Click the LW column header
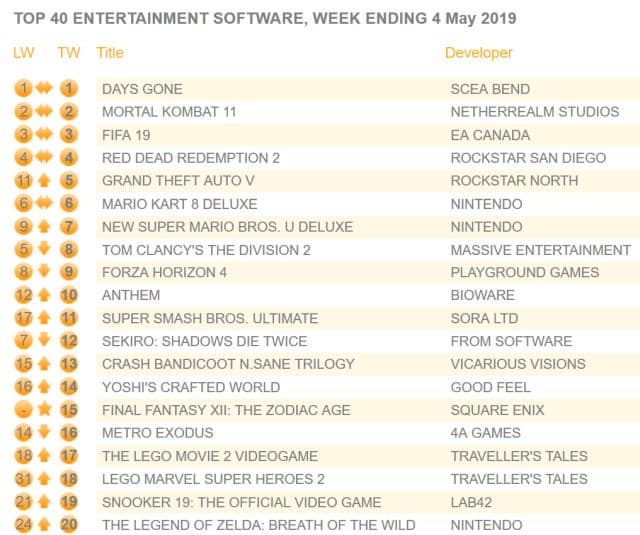The height and width of the screenshot is (535, 640). click(x=23, y=52)
